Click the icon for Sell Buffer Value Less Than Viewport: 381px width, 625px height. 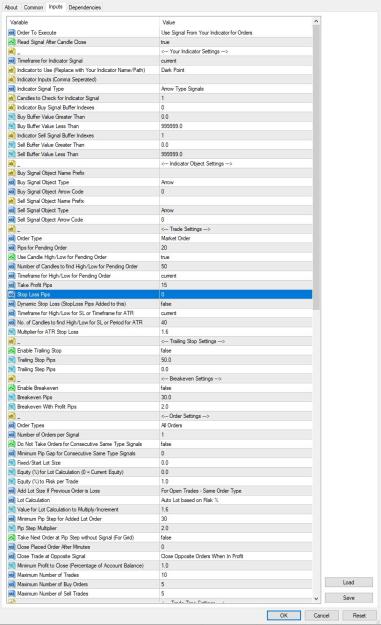pyautogui.click(x=12, y=154)
